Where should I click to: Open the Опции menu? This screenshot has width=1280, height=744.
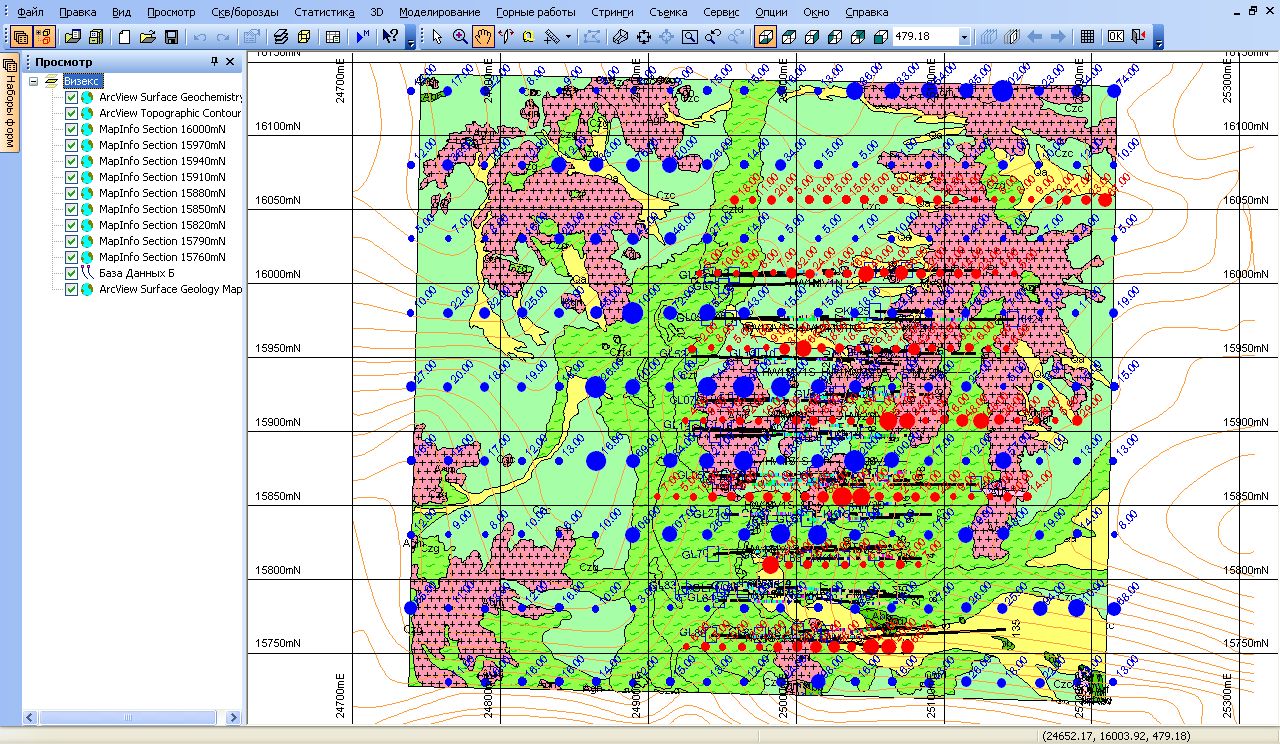[771, 12]
